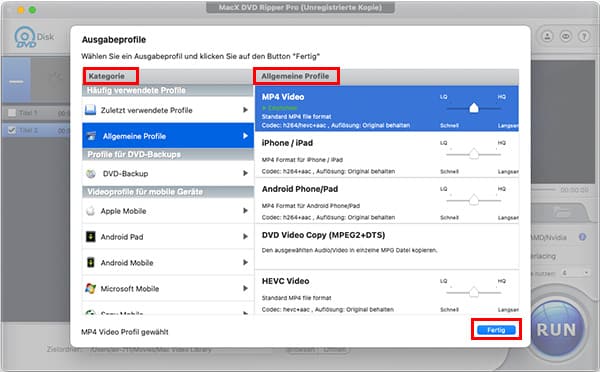The height and width of the screenshot is (372, 600).
Task: Open the CPU core count dropdown
Action: (575, 273)
